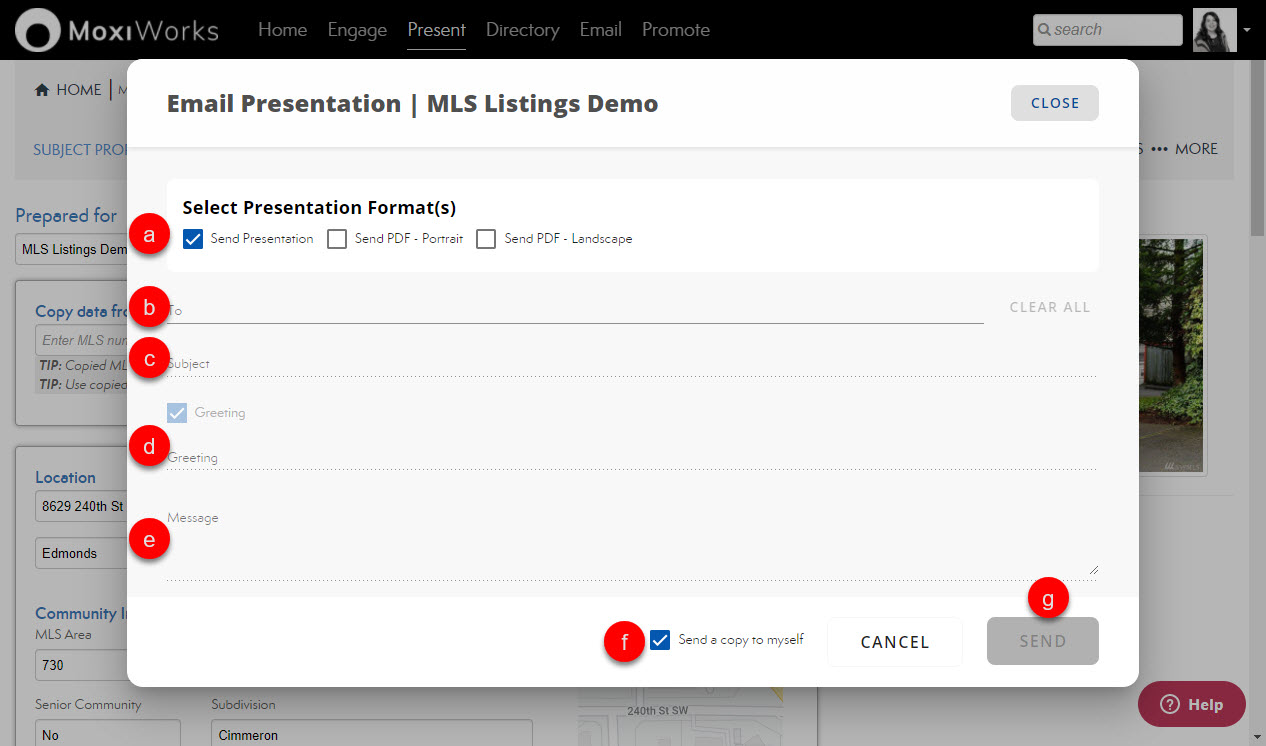Viewport: 1266px width, 746px height.
Task: Uncheck the Send Presentation checkbox
Action: click(x=194, y=239)
